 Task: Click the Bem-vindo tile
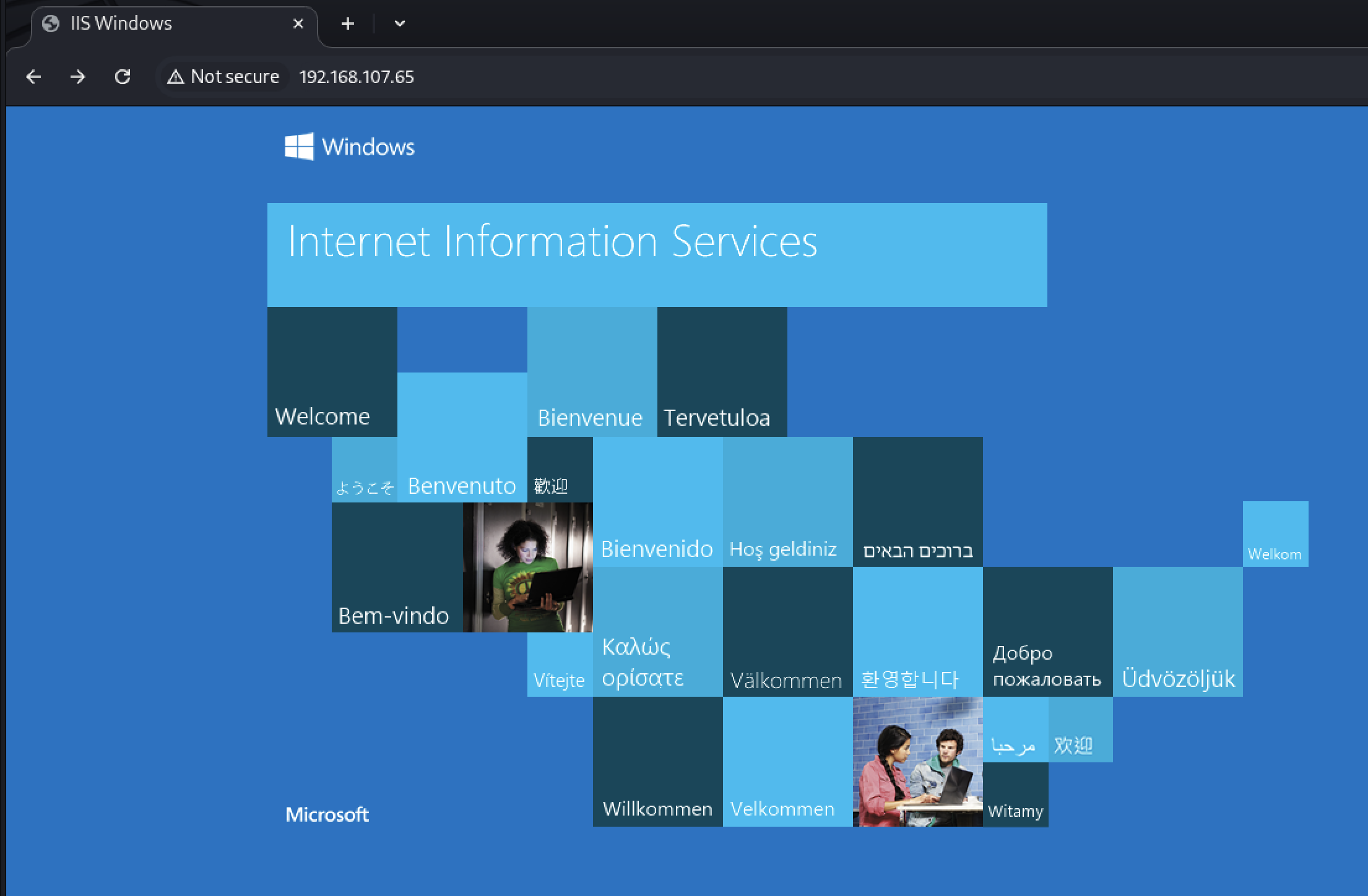click(397, 567)
